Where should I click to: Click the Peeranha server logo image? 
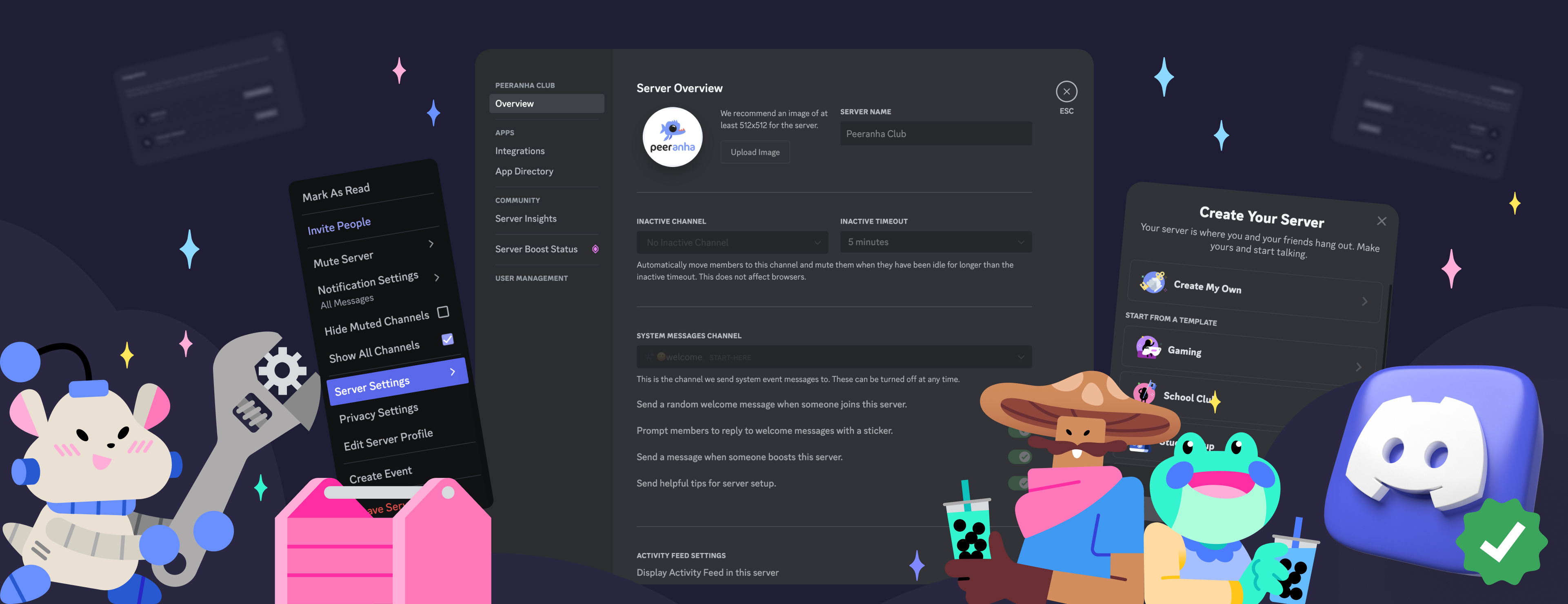pos(673,137)
